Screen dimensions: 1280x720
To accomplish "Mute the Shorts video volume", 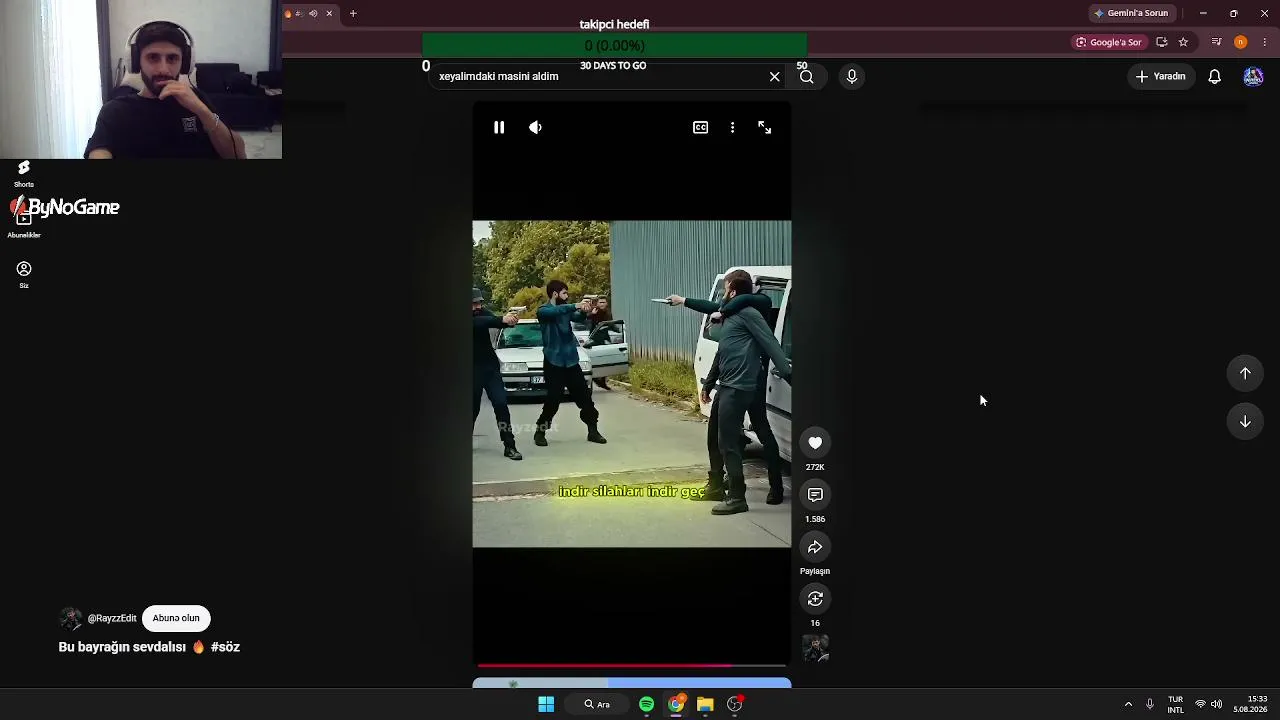I will click(536, 127).
